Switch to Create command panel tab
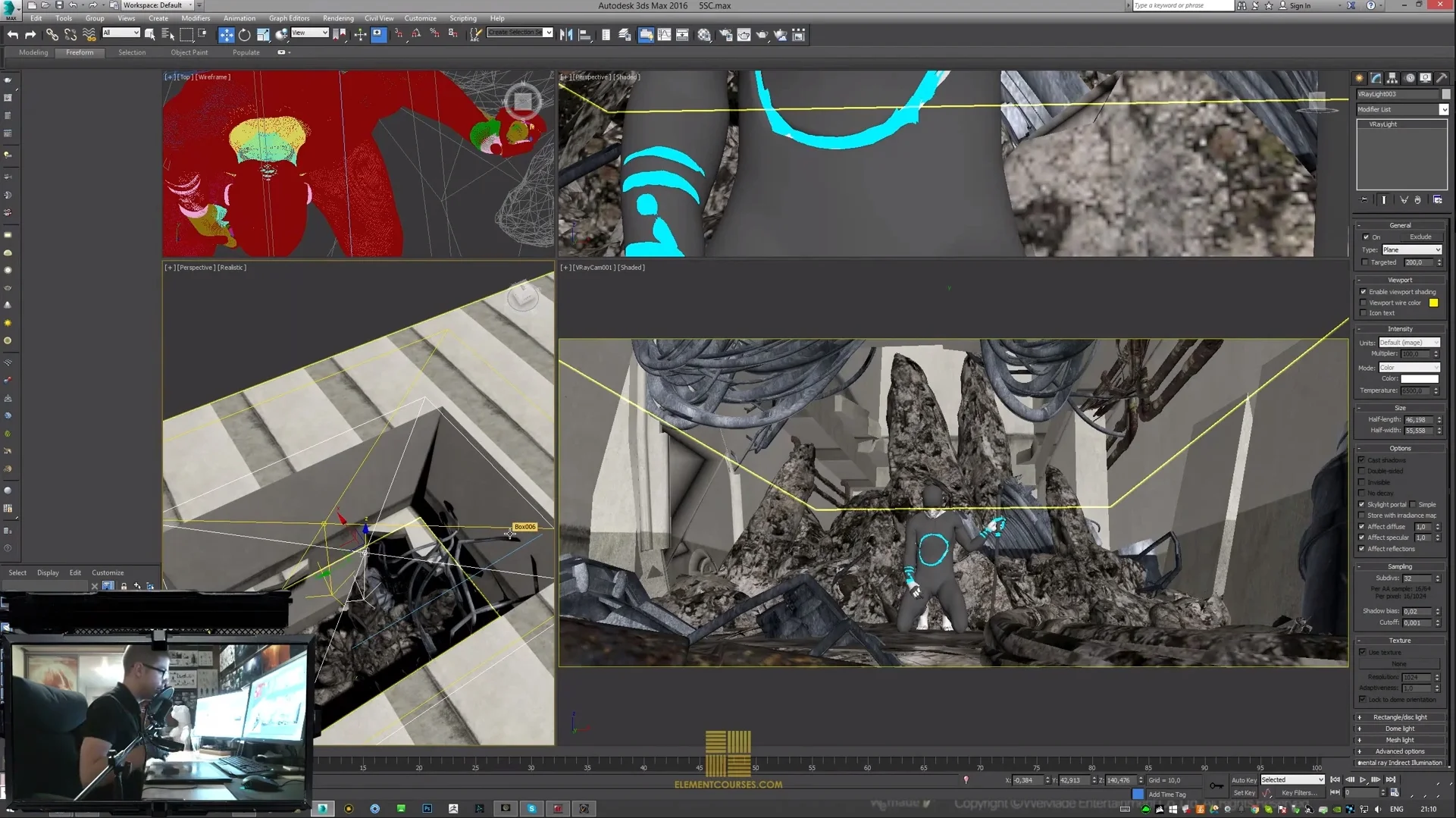 [1360, 77]
